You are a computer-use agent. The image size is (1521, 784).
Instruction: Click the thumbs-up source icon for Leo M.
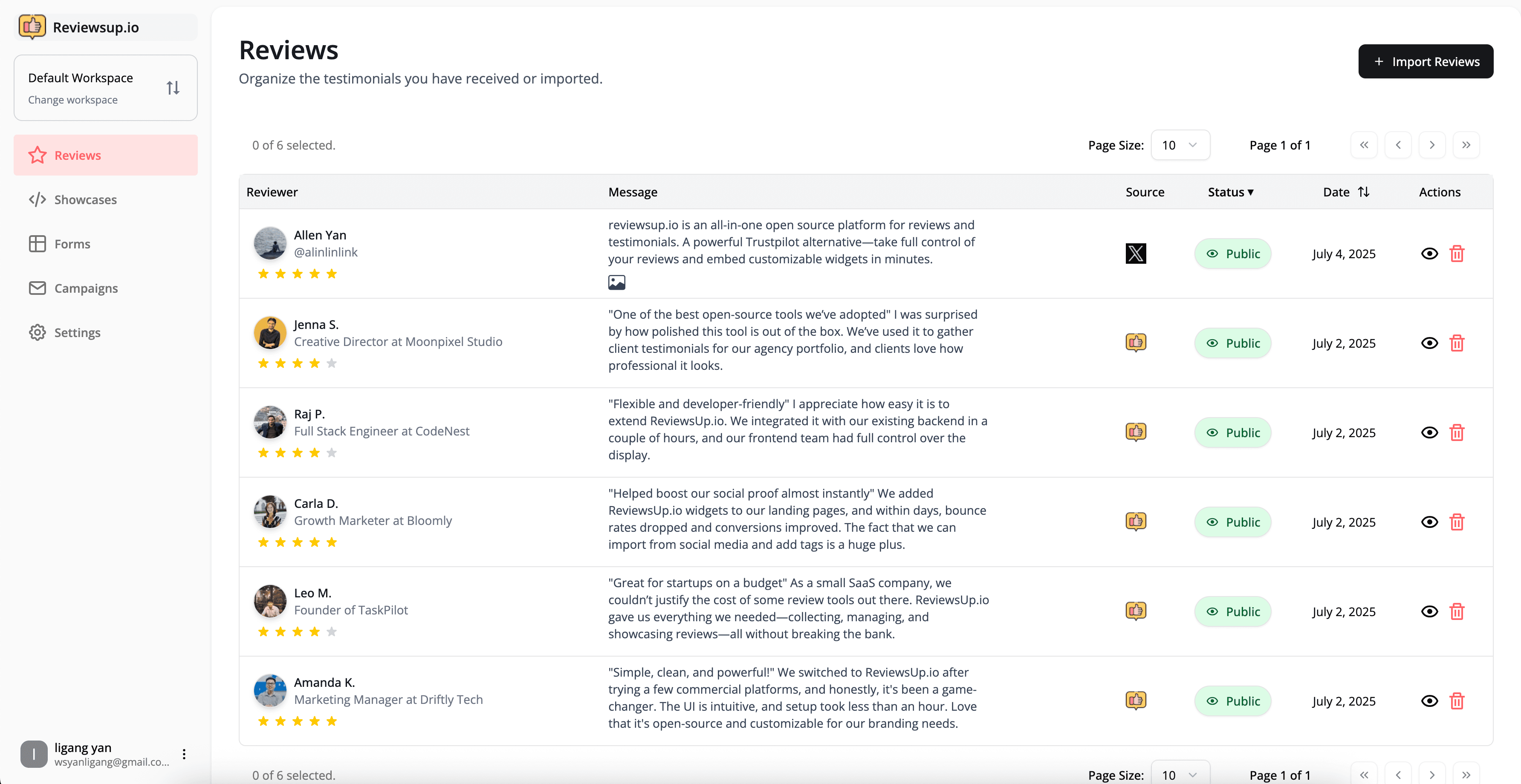1136,611
